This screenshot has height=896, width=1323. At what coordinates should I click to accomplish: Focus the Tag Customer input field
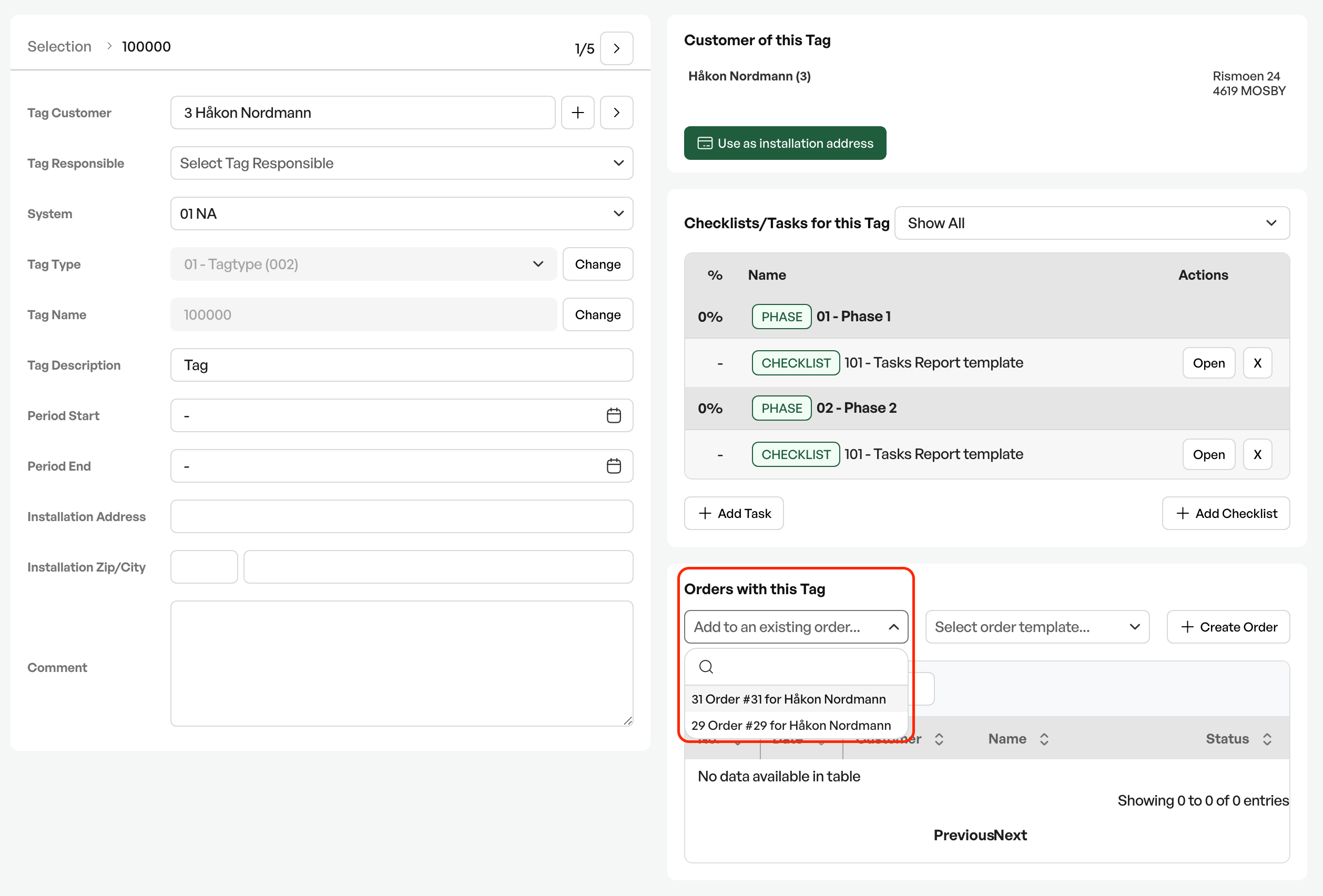pos(363,113)
